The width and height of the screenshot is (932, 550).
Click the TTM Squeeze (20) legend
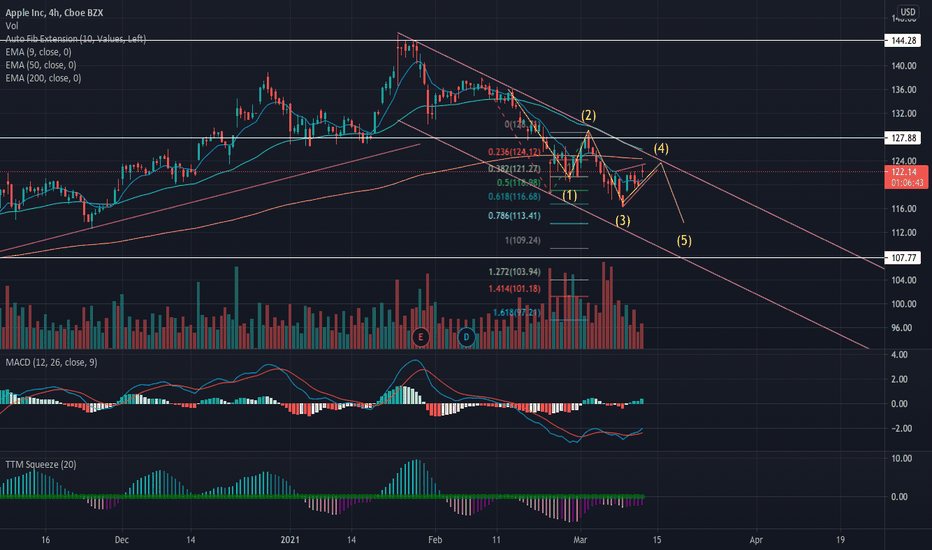pos(40,464)
